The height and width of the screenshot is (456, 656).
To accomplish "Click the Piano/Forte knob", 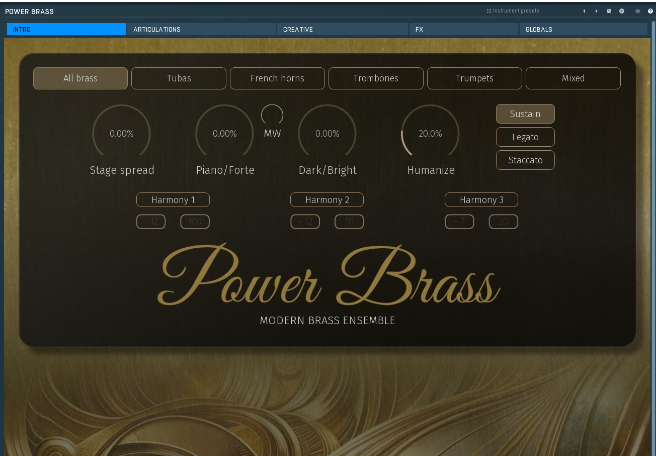I will [225, 133].
